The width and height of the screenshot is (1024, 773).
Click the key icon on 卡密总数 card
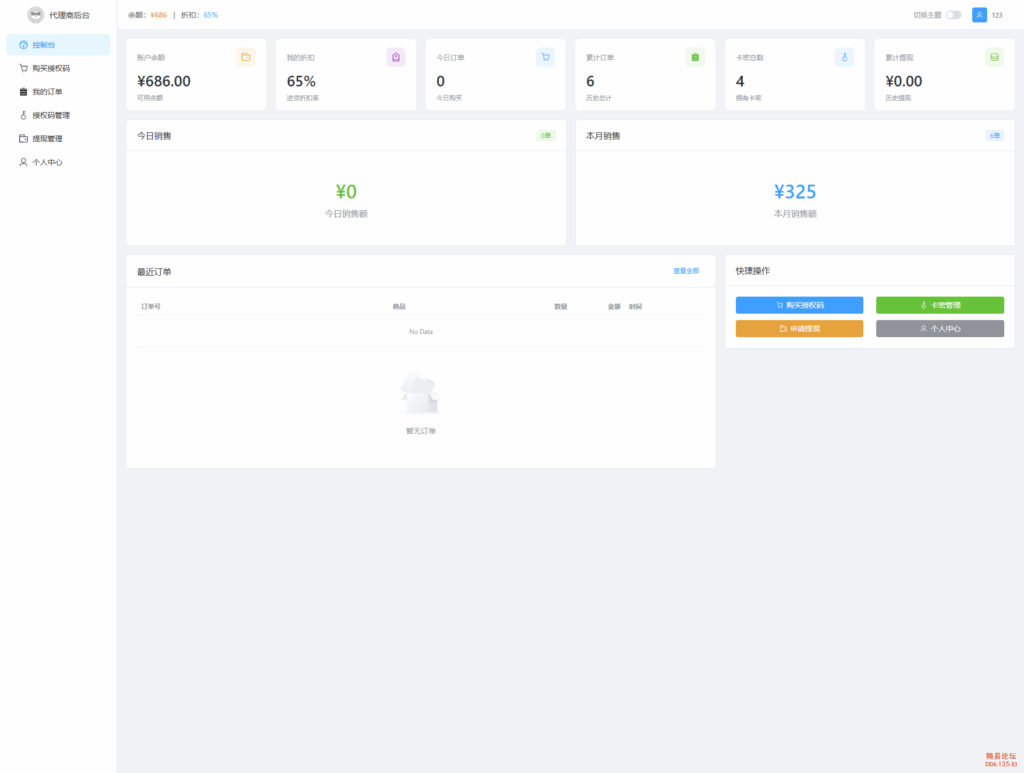pos(844,57)
